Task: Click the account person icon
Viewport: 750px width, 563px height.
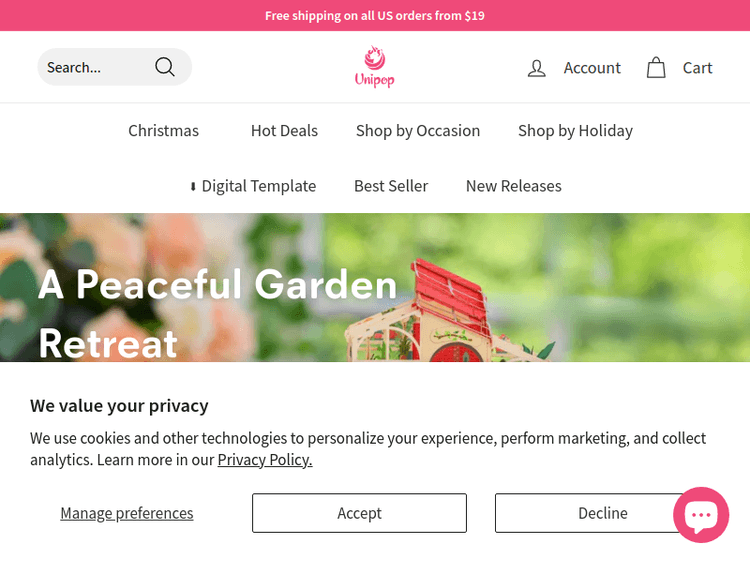Action: click(x=536, y=68)
